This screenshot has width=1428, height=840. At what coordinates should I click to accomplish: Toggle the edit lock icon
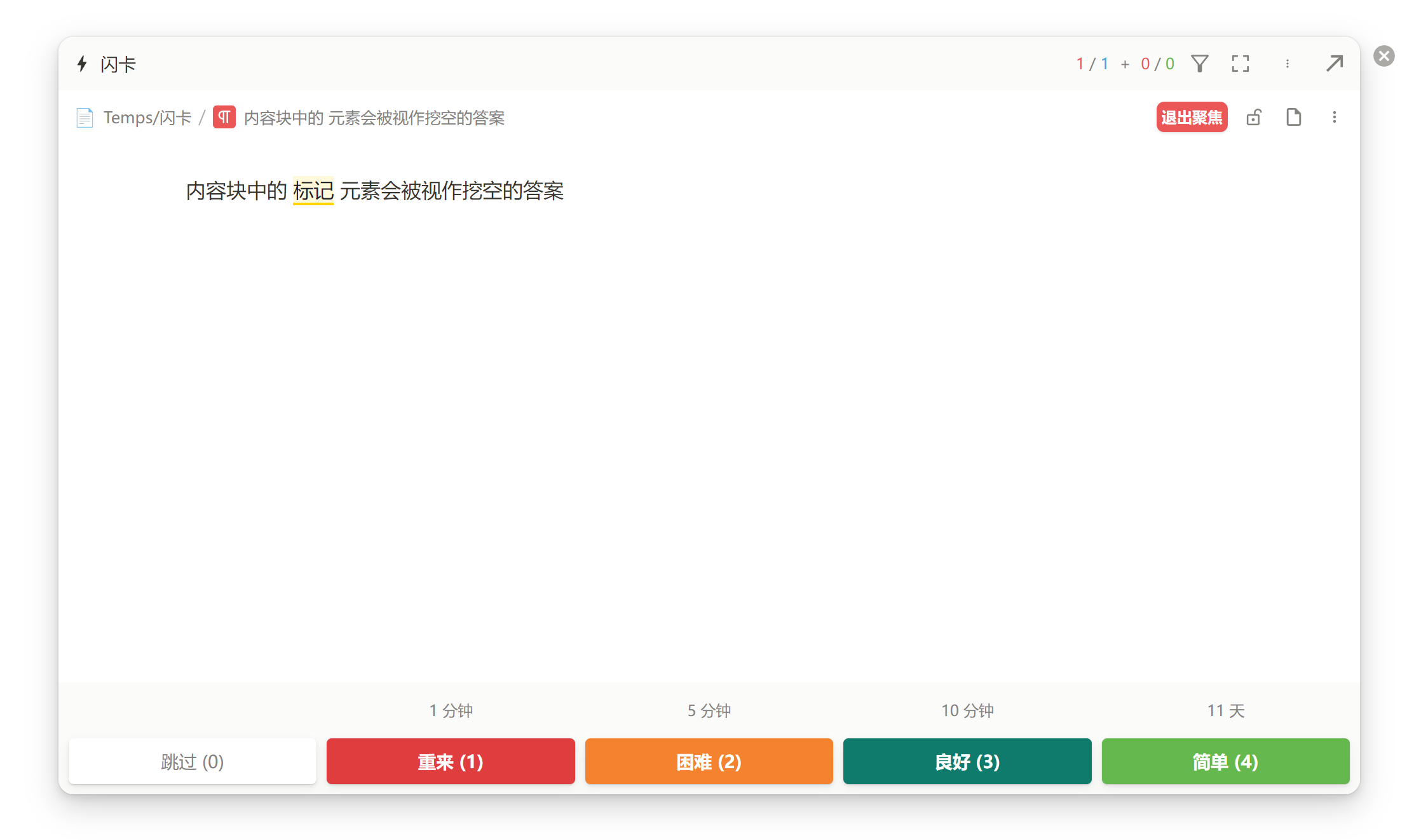1253,118
